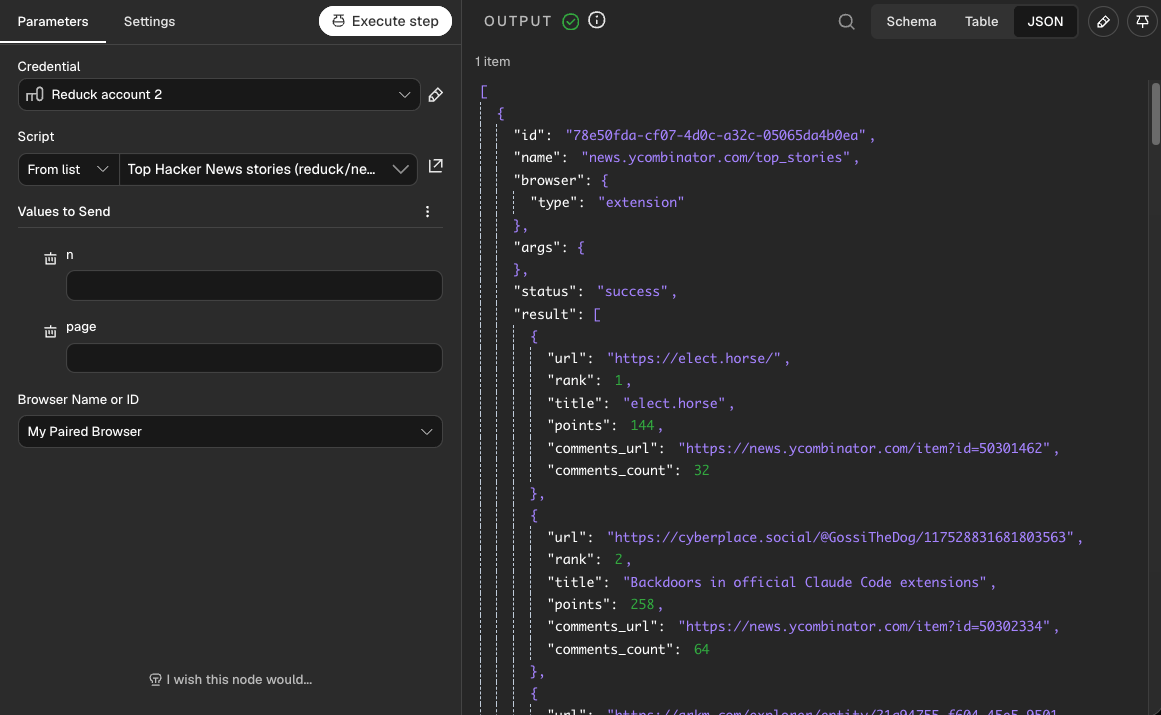Delete the n value field
Viewport: 1161px width, 715px height.
[50, 258]
